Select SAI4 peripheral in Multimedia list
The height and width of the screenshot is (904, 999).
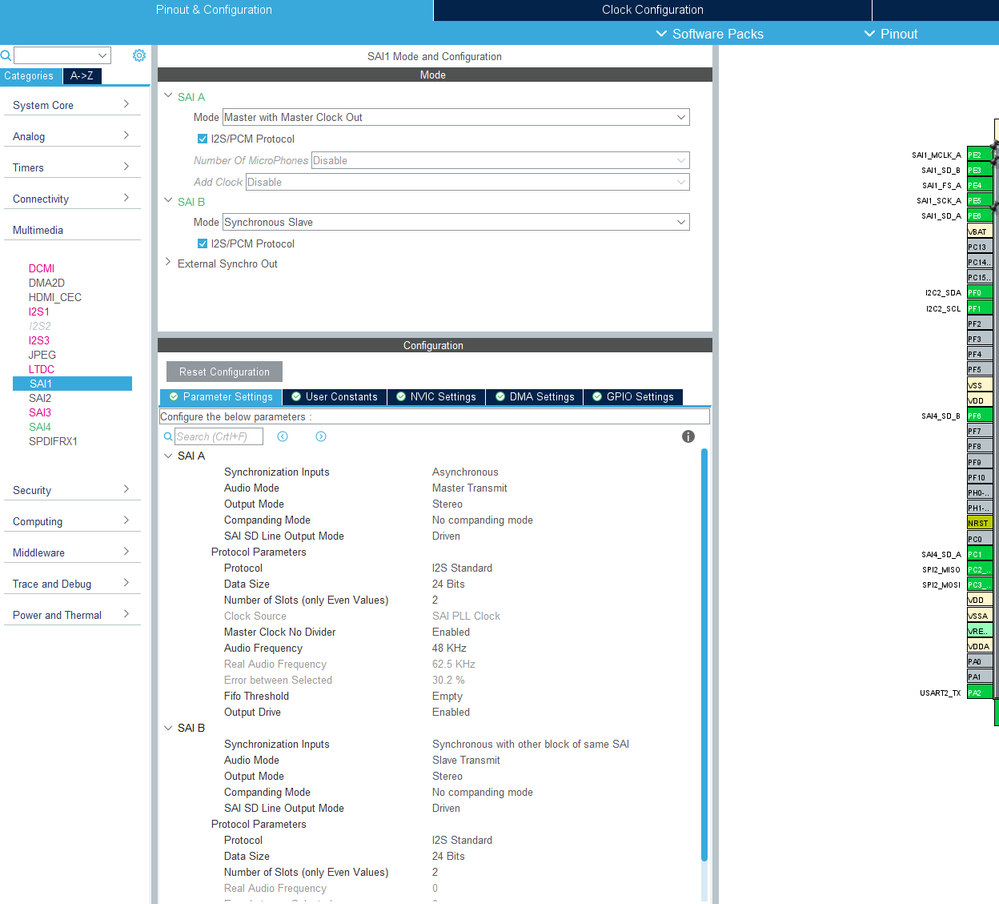click(40, 427)
